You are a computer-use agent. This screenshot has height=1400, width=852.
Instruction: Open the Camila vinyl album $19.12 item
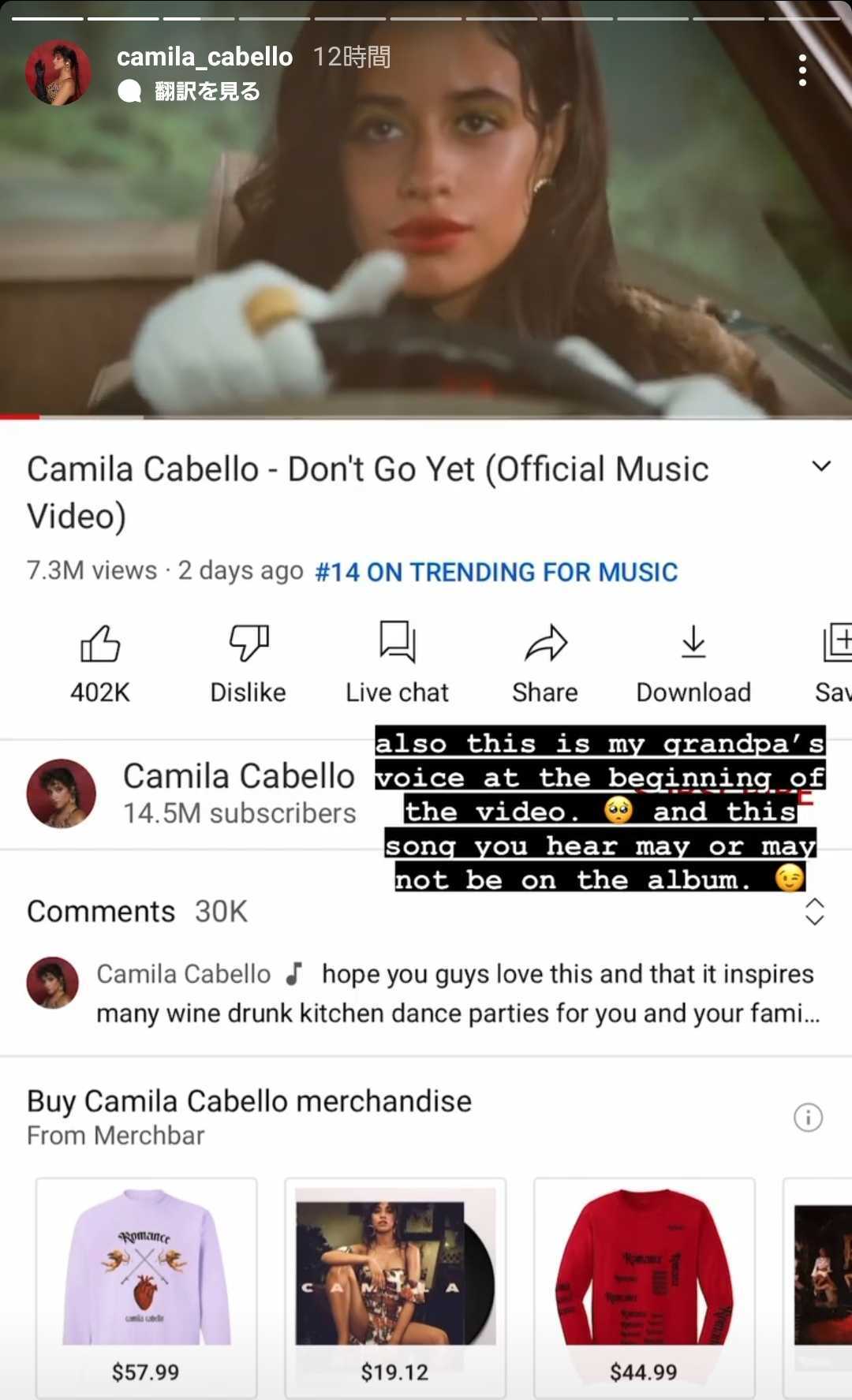(x=395, y=1287)
